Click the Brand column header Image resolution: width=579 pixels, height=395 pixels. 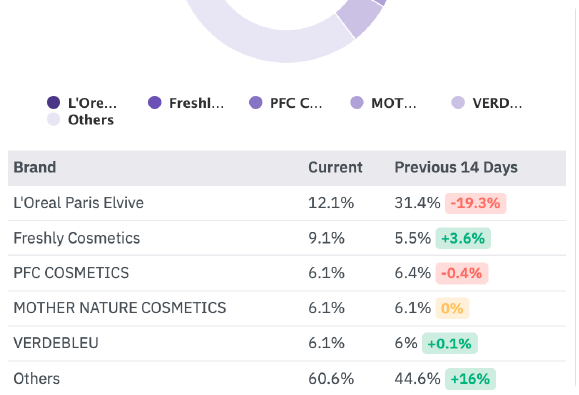click(35, 168)
